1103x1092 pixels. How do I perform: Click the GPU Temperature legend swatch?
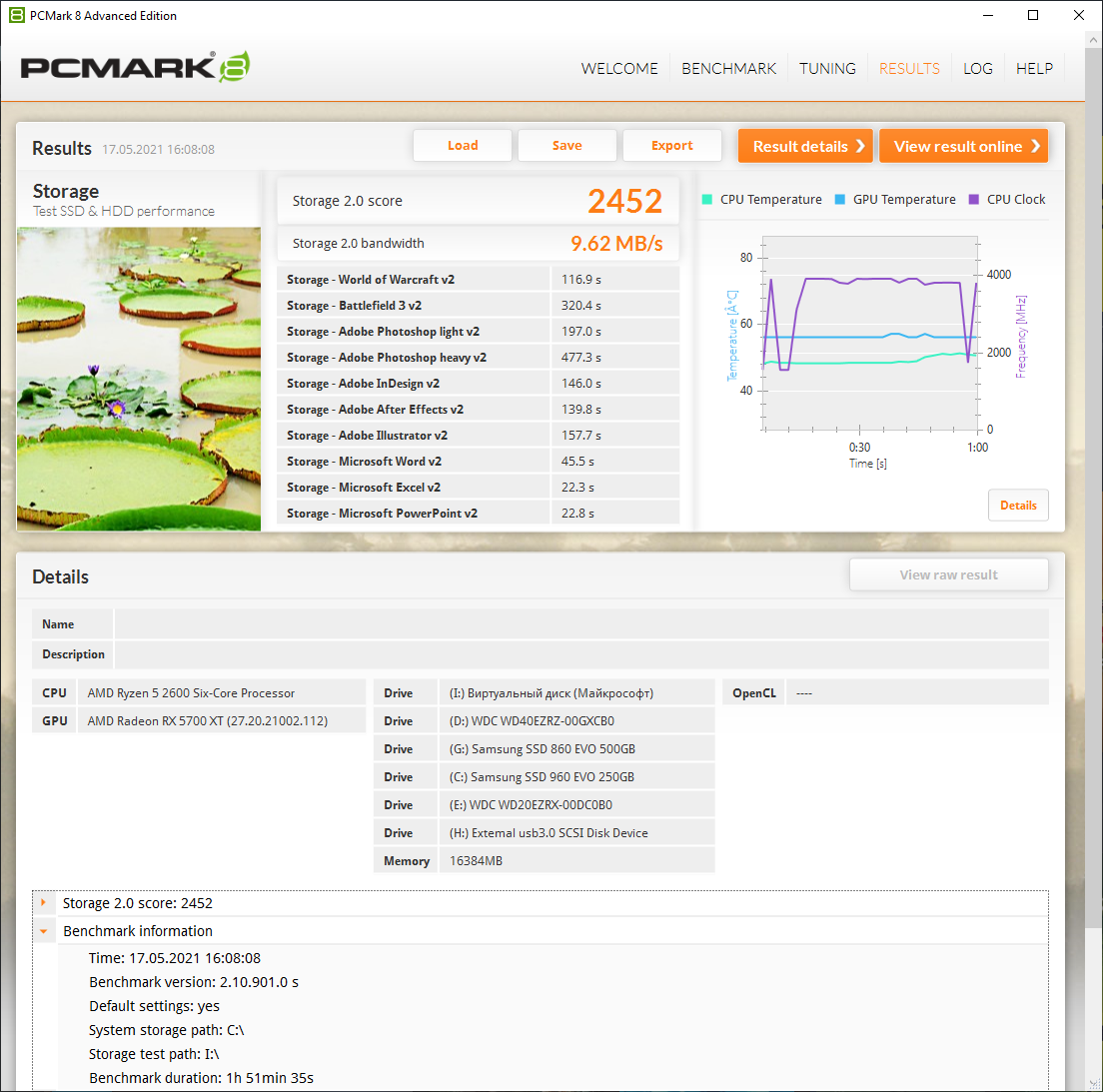pyautogui.click(x=839, y=200)
